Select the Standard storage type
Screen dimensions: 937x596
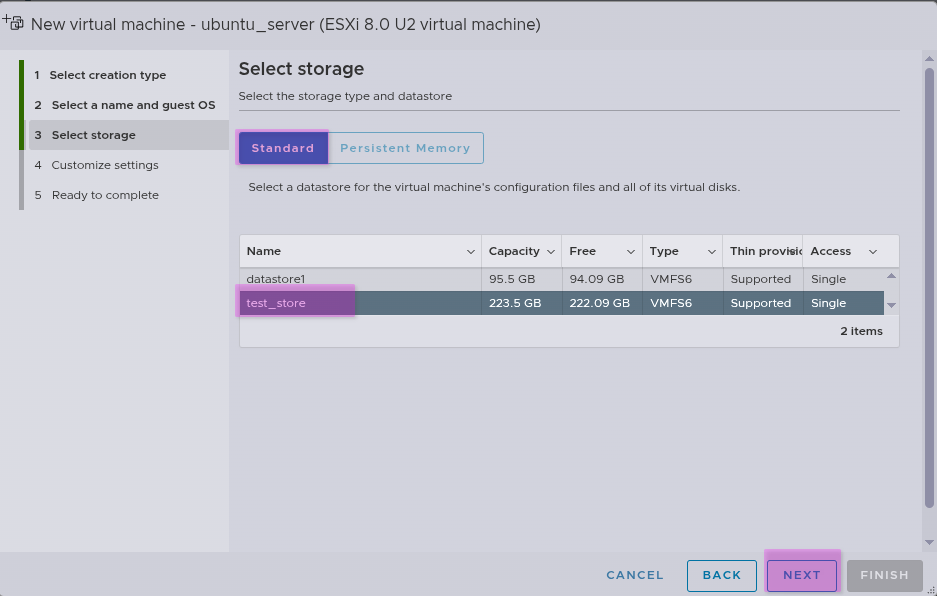point(283,148)
